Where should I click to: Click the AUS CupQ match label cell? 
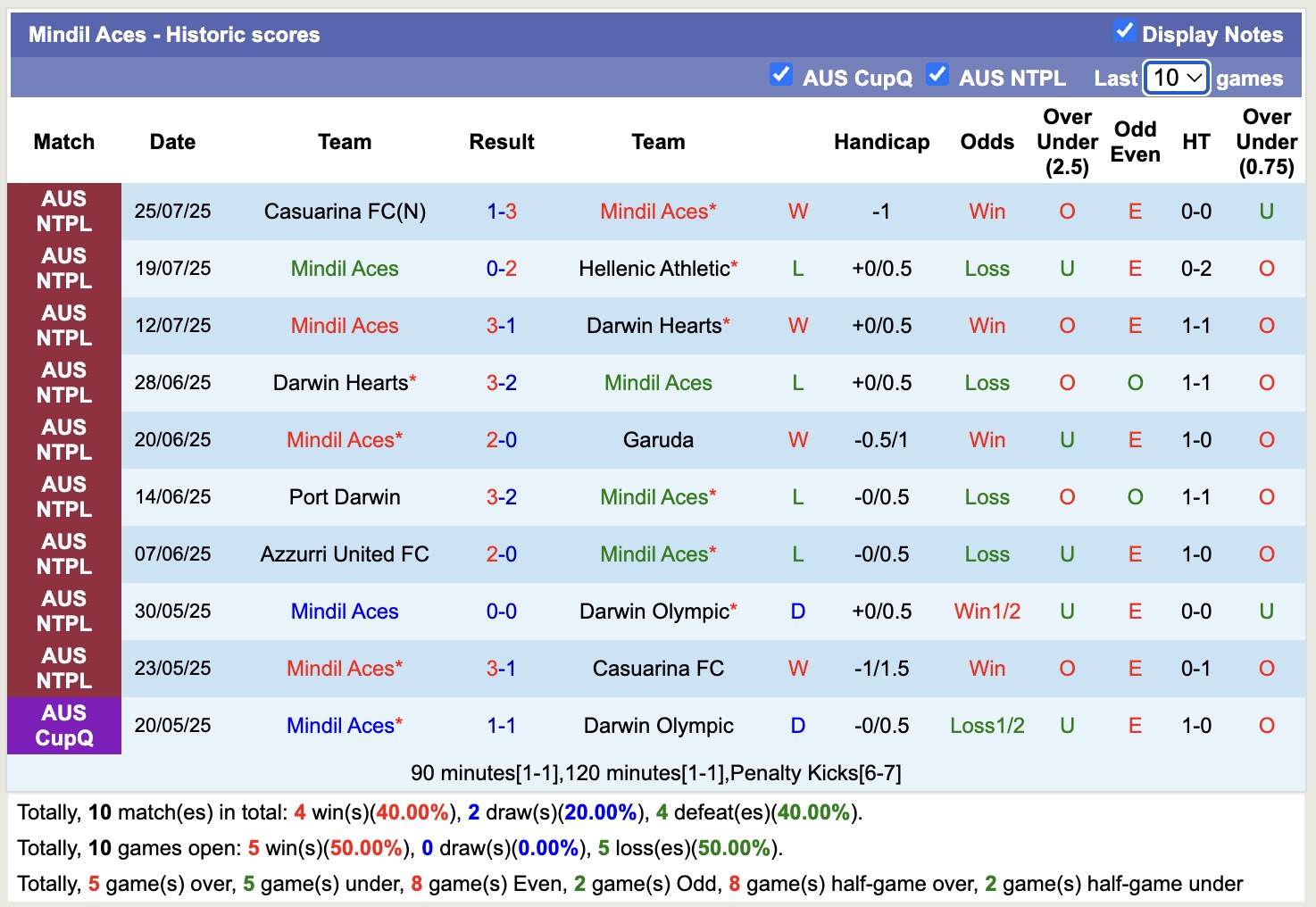(64, 726)
